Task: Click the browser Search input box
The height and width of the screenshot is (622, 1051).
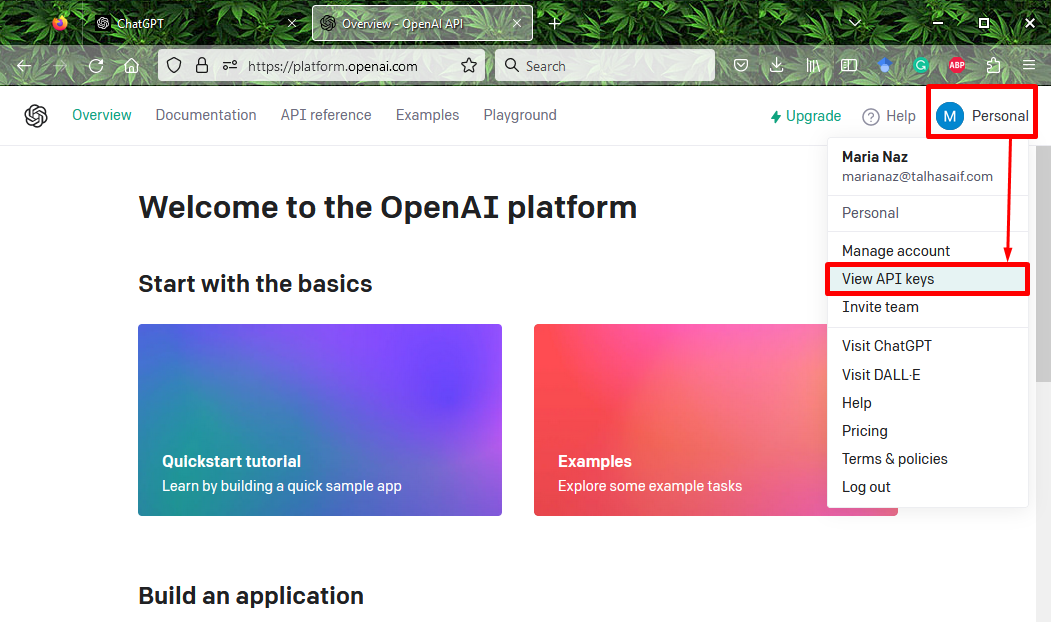Action: pos(605,66)
